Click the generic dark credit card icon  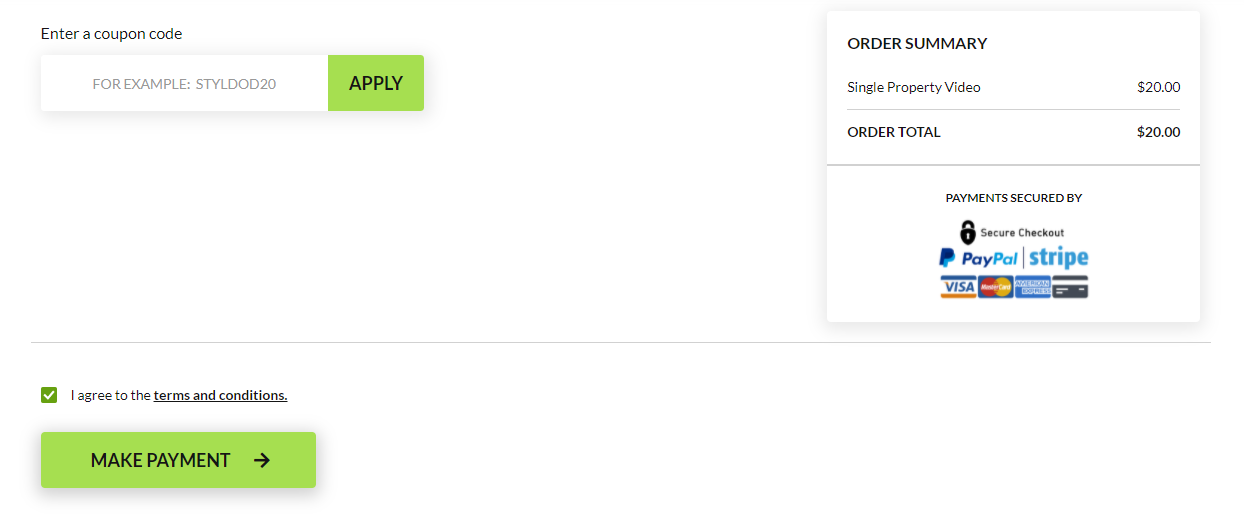point(1070,287)
